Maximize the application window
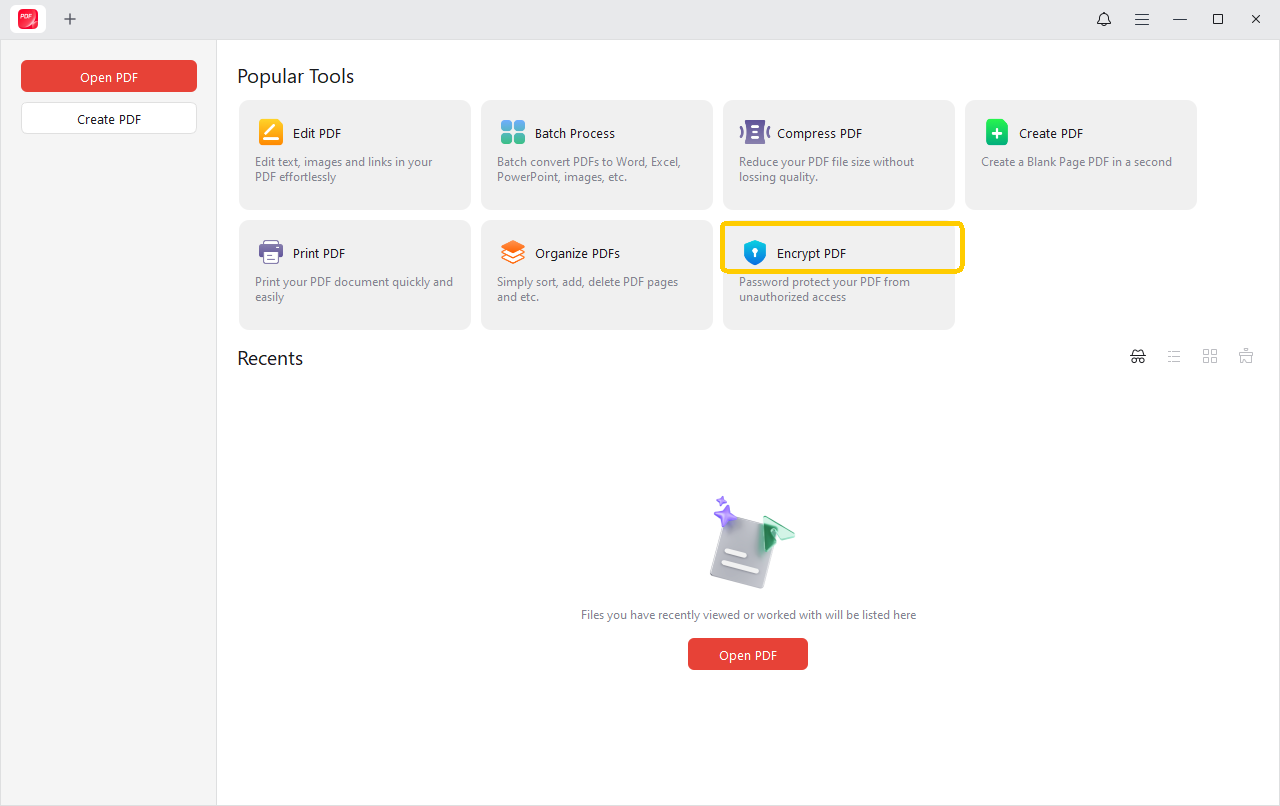The height and width of the screenshot is (806, 1280). click(x=1218, y=19)
